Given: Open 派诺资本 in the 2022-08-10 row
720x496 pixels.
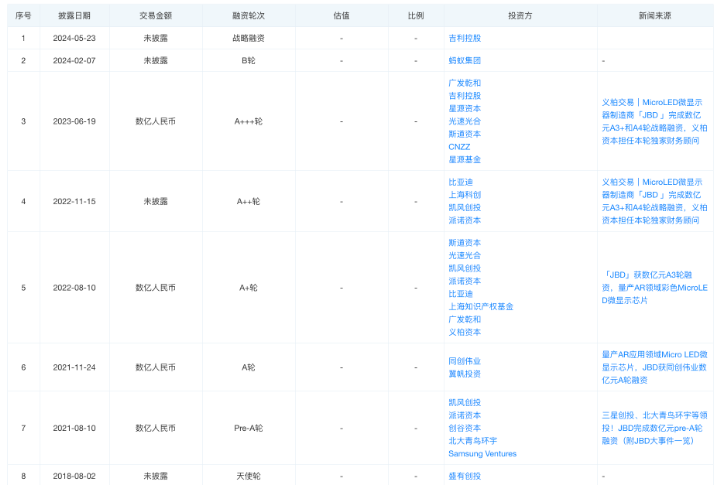Looking at the screenshot, I should (464, 281).
